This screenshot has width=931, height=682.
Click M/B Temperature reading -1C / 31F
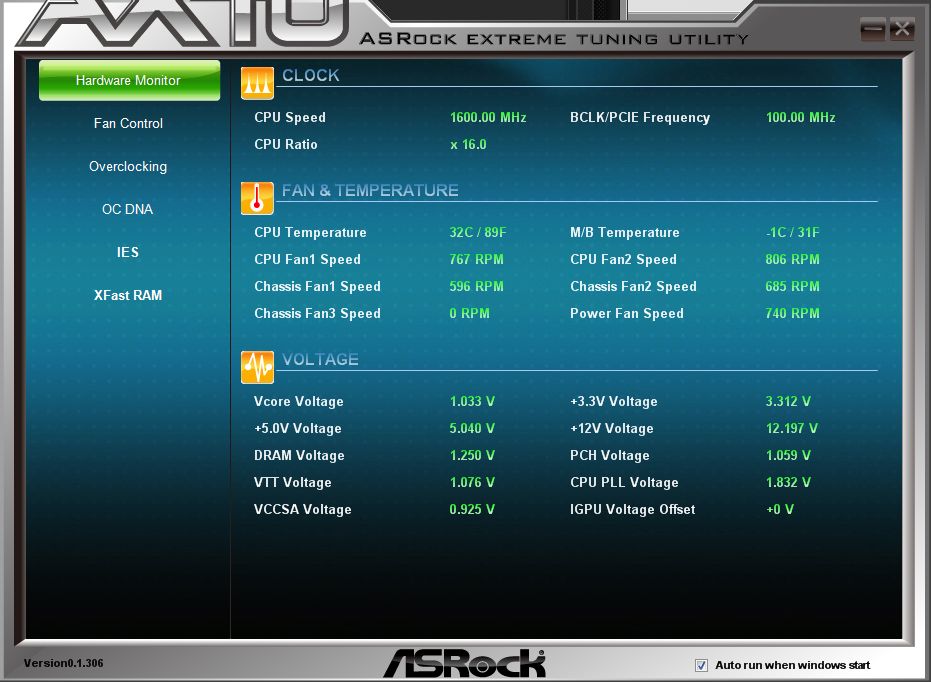coord(793,232)
